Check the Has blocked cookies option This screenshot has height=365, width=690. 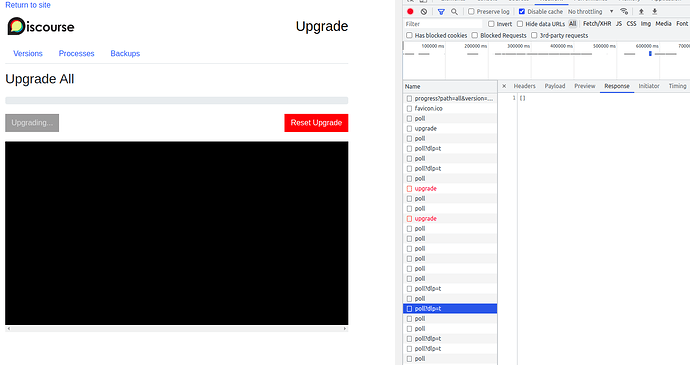point(409,35)
